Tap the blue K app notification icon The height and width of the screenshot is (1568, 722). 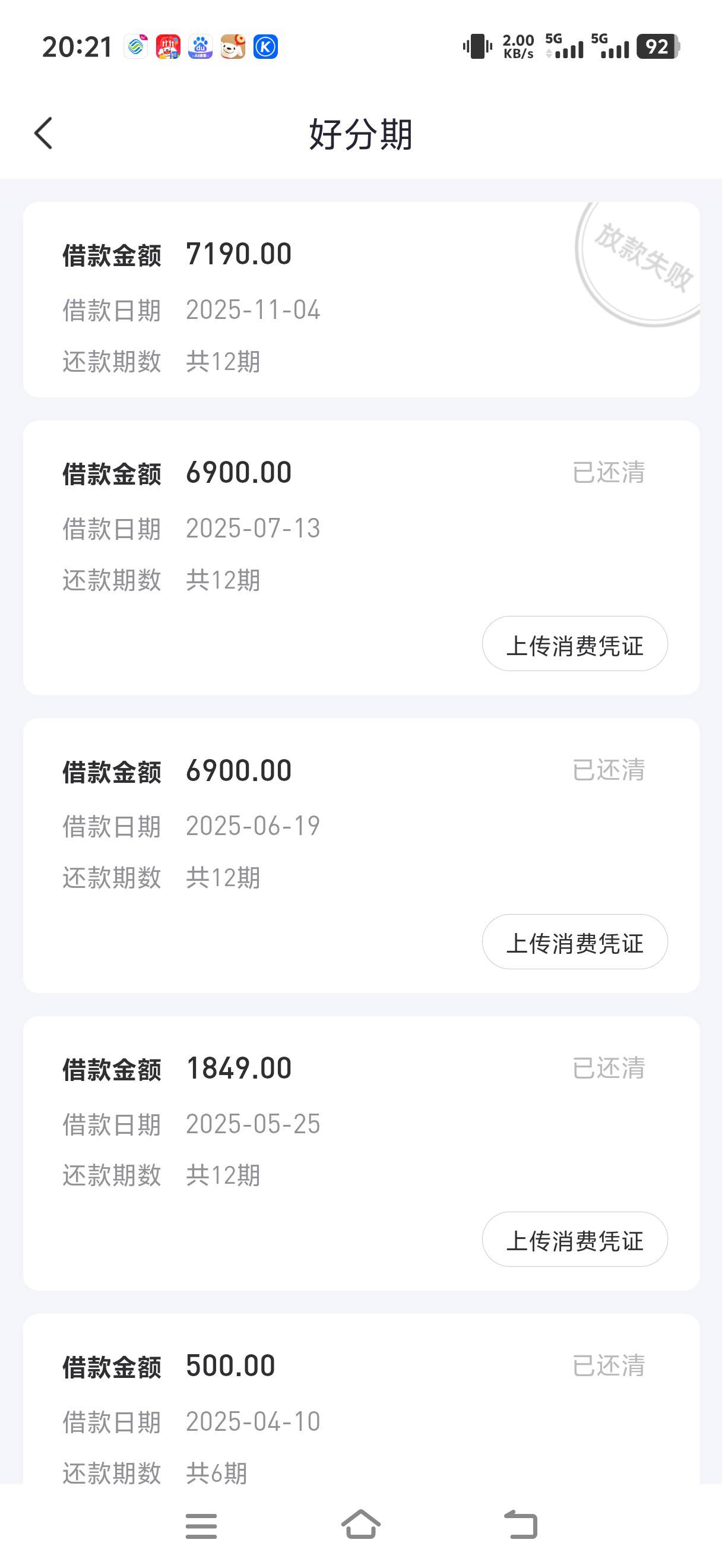(265, 47)
